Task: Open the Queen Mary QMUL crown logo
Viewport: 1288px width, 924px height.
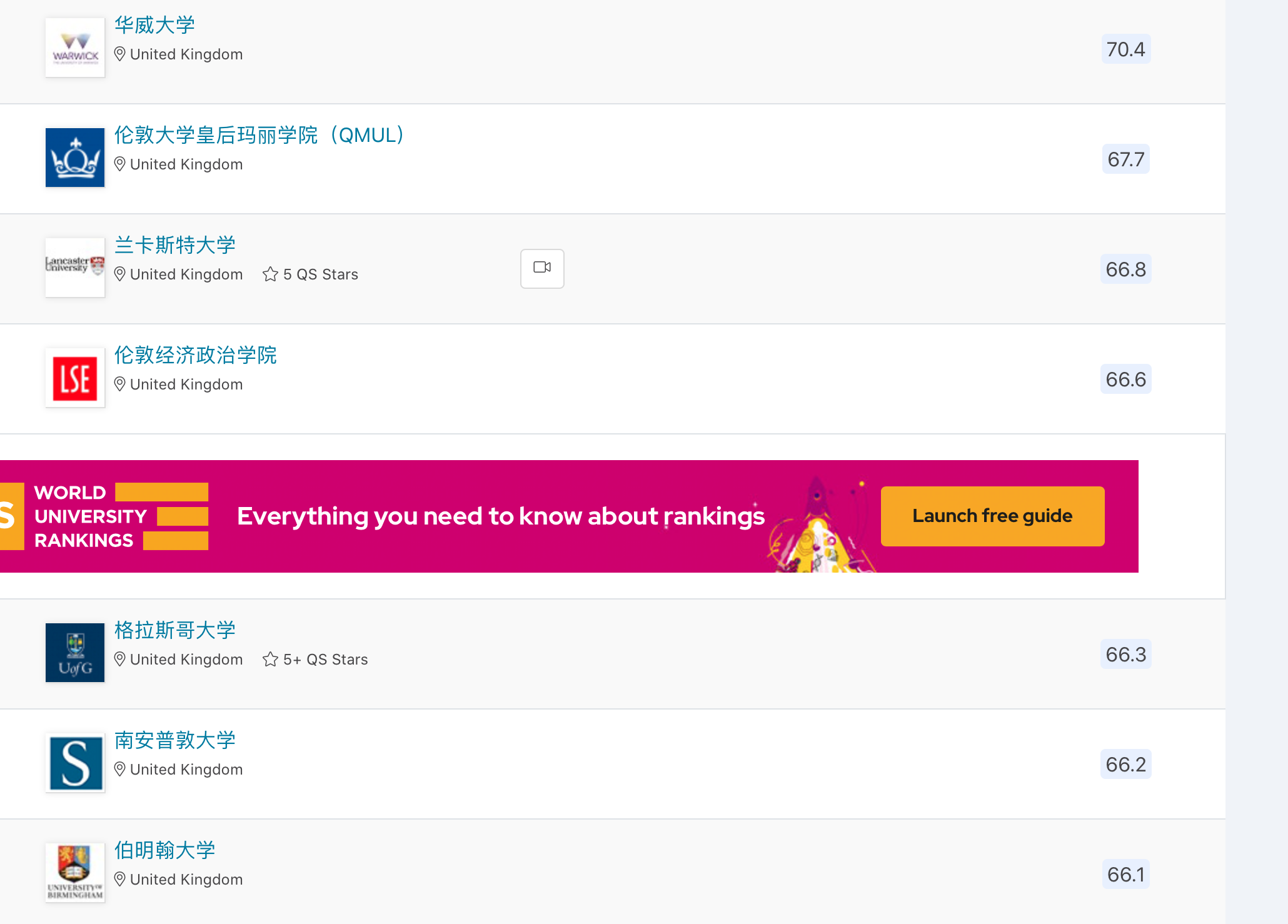Action: point(75,158)
